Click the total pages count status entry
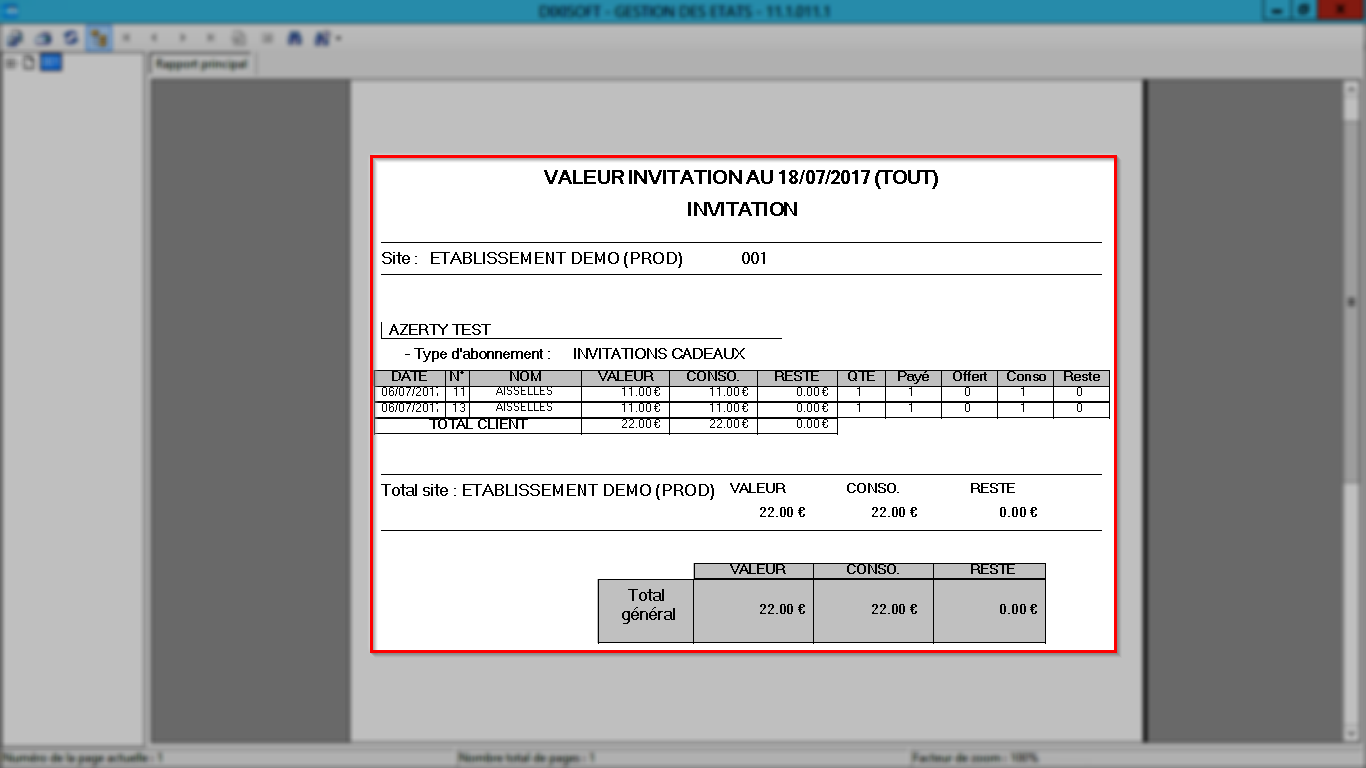This screenshot has width=1366, height=768. (526, 758)
